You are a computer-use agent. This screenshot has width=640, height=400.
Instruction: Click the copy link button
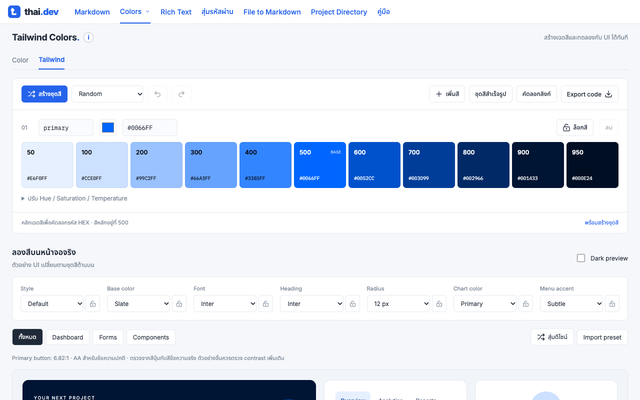coord(536,94)
